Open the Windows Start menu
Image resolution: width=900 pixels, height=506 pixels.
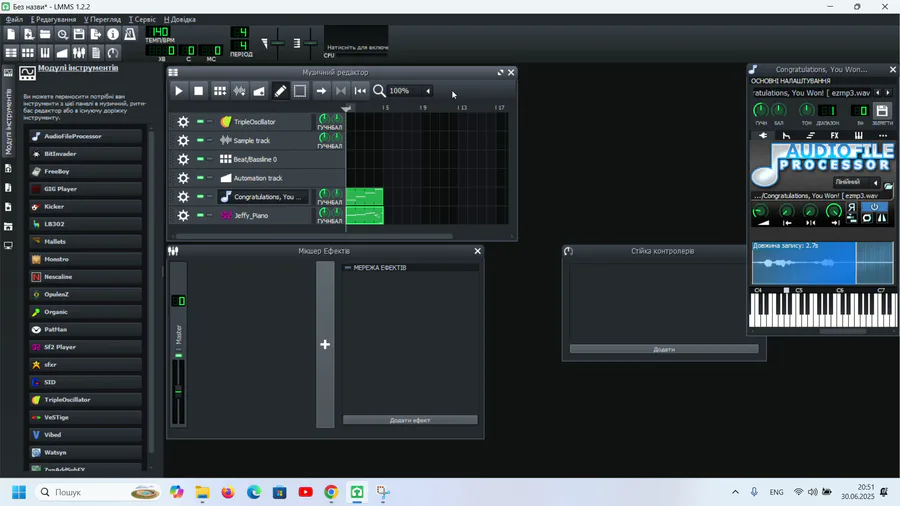coord(19,492)
